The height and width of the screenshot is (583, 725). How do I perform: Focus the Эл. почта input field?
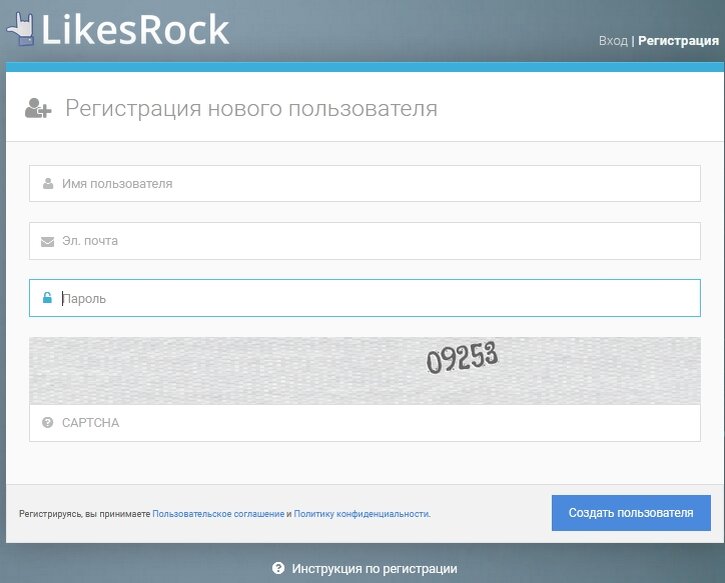click(x=365, y=241)
